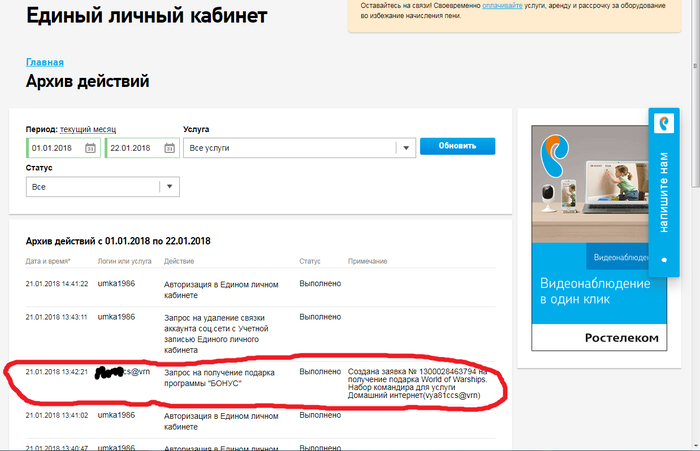700x451 pixels.
Task: Click the small dot icon below 'Напишите нам'
Action: coord(664,260)
